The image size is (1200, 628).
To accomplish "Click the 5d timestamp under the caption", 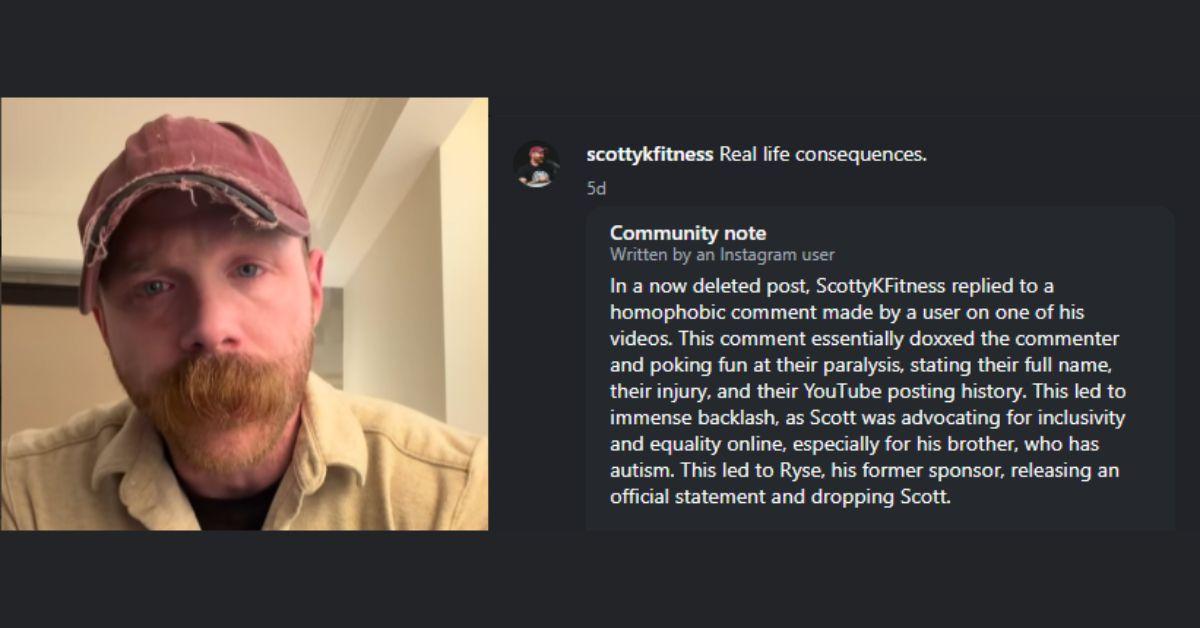I will click(596, 187).
